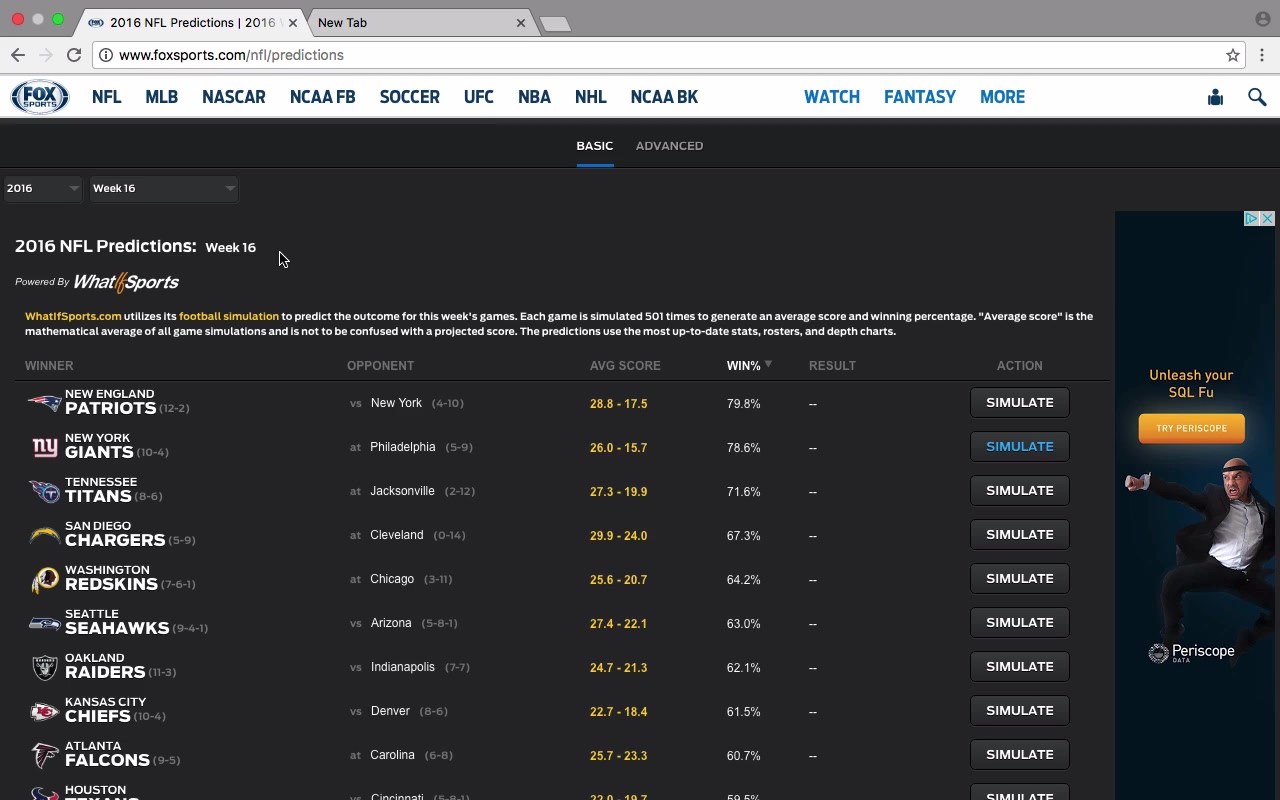The image size is (1280, 800).
Task: Simulate the Giants at Philadelphia game
Action: click(1019, 447)
